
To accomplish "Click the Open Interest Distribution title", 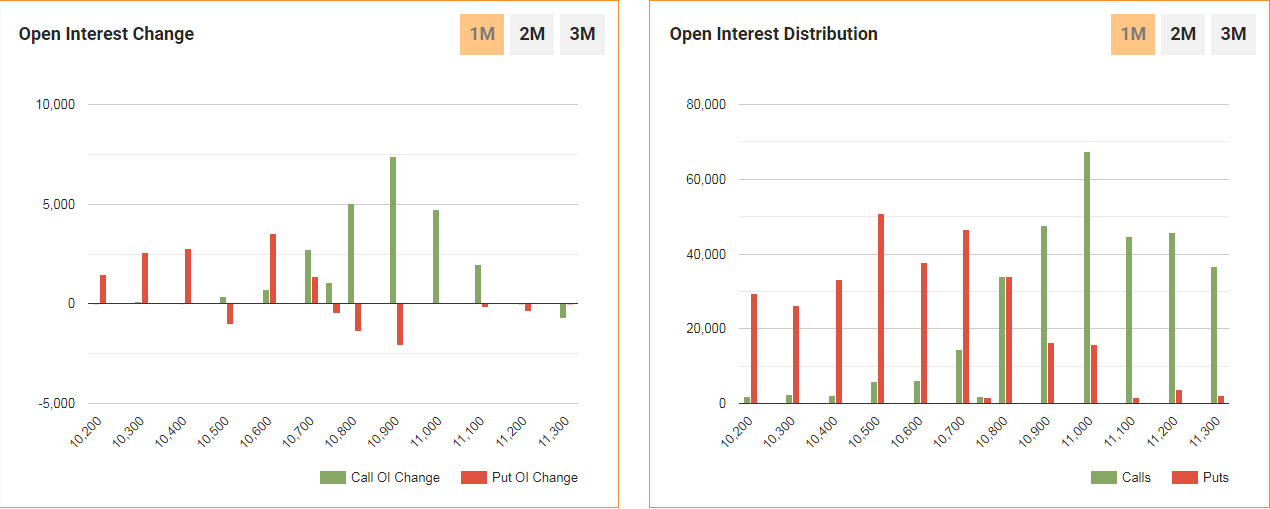I will tap(773, 34).
